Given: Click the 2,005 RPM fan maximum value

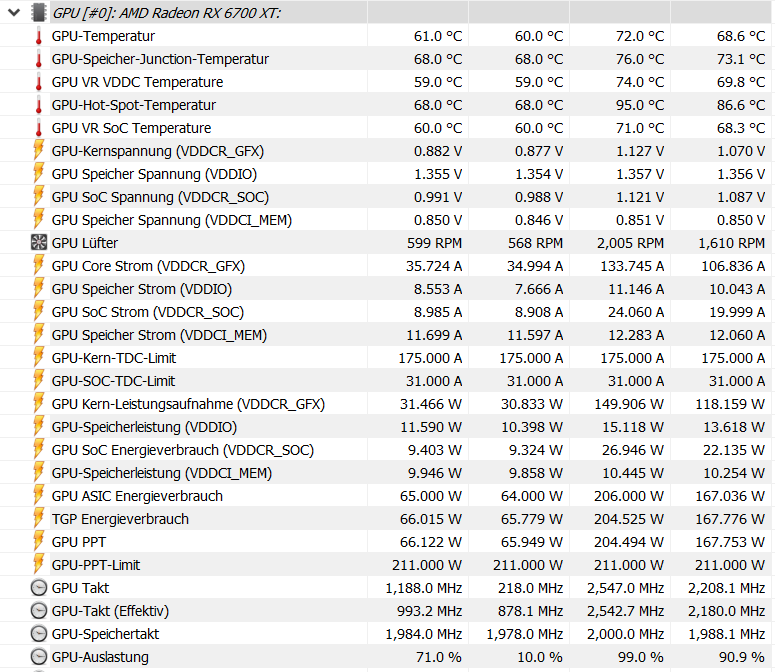Looking at the screenshot, I should tap(630, 243).
